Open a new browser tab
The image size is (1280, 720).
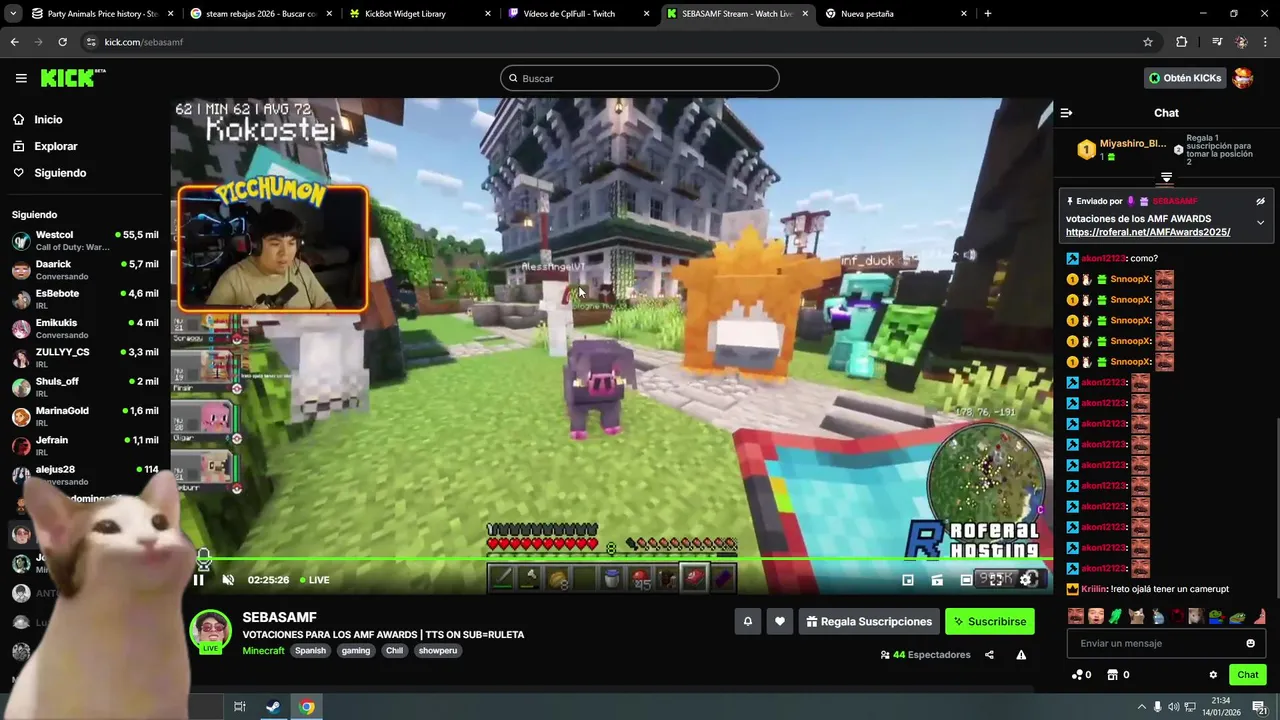pos(988,14)
